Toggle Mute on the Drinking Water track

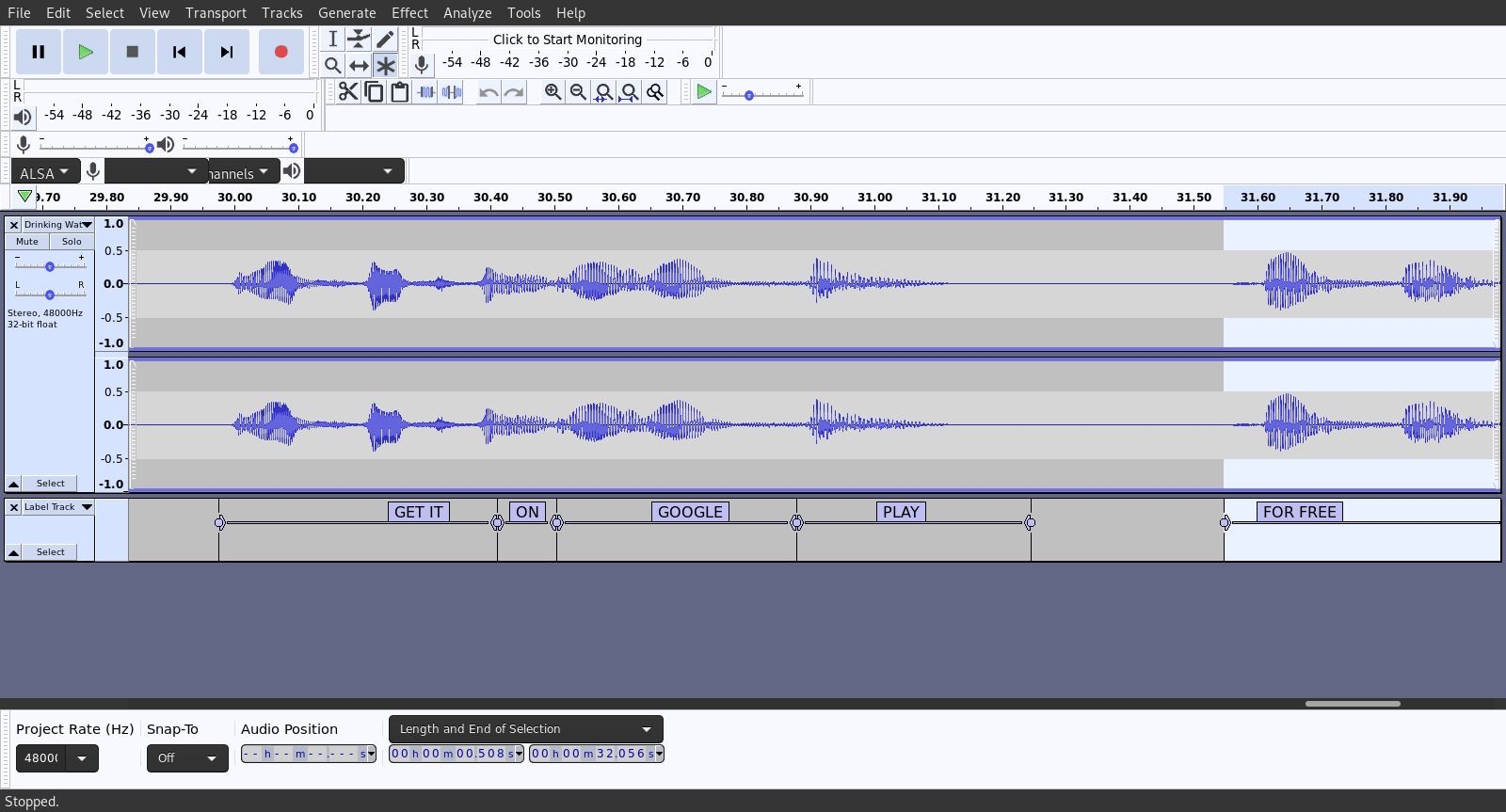click(27, 242)
